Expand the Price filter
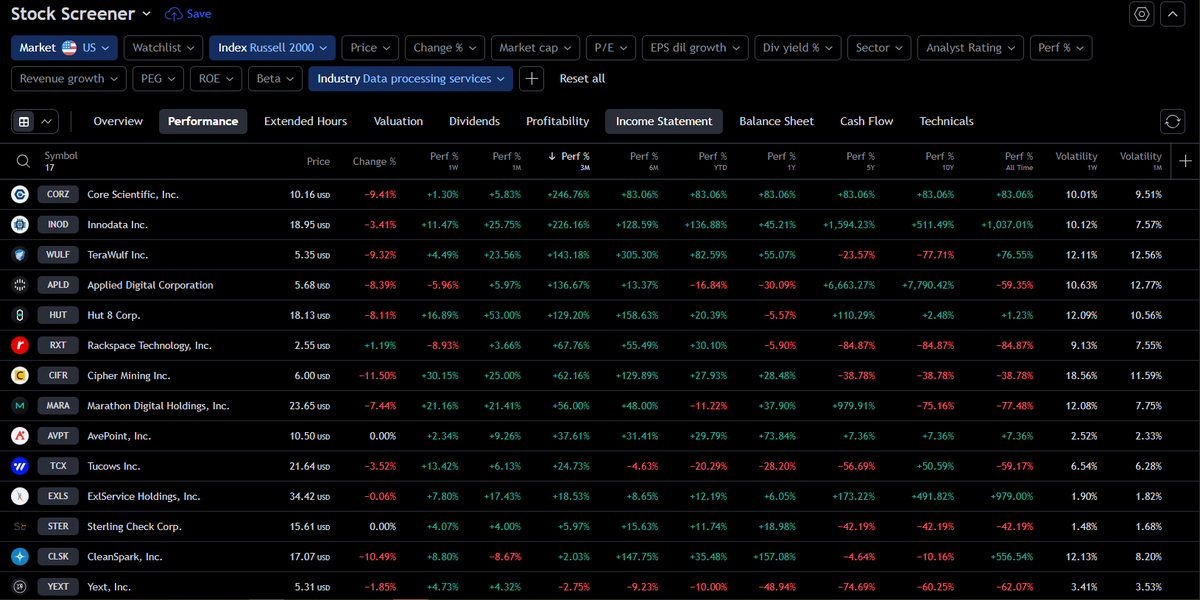1200x600 pixels. click(370, 47)
